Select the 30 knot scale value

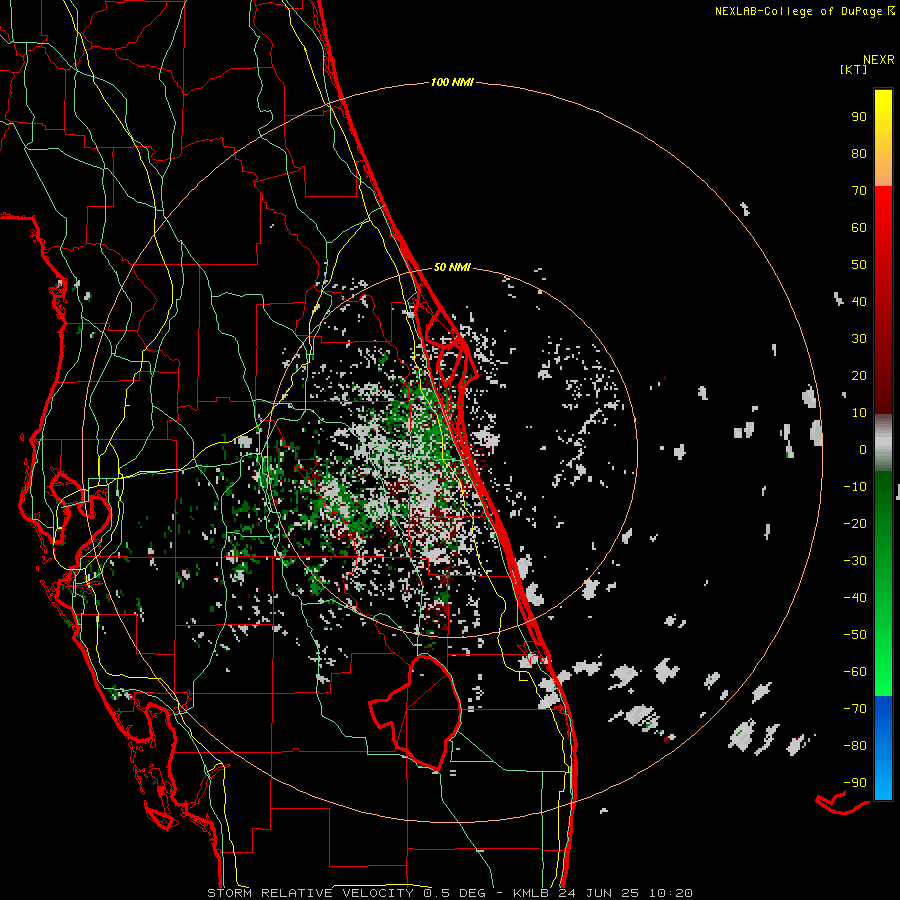[859, 339]
